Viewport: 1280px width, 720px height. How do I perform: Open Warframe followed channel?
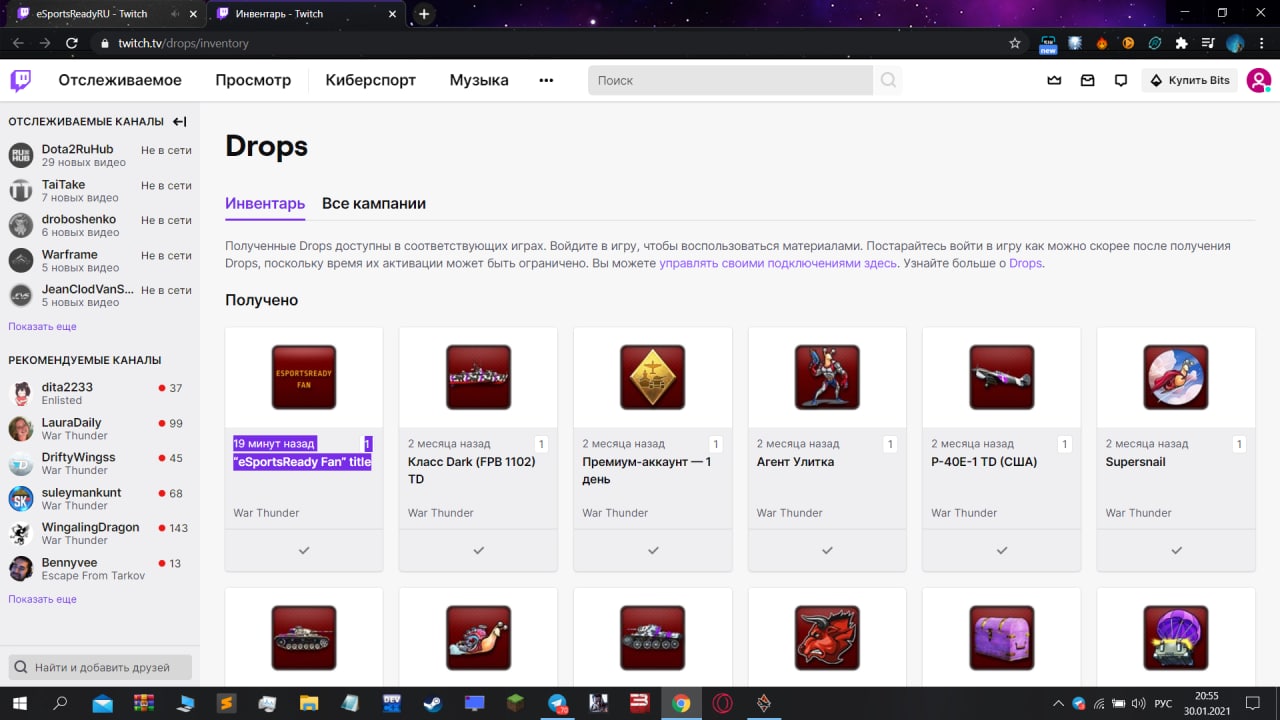click(x=100, y=260)
